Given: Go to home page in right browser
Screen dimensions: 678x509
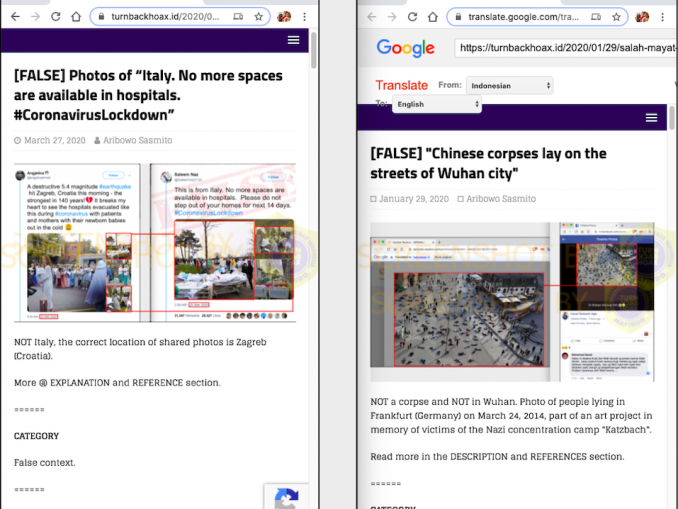Looking at the screenshot, I should coord(433,17).
